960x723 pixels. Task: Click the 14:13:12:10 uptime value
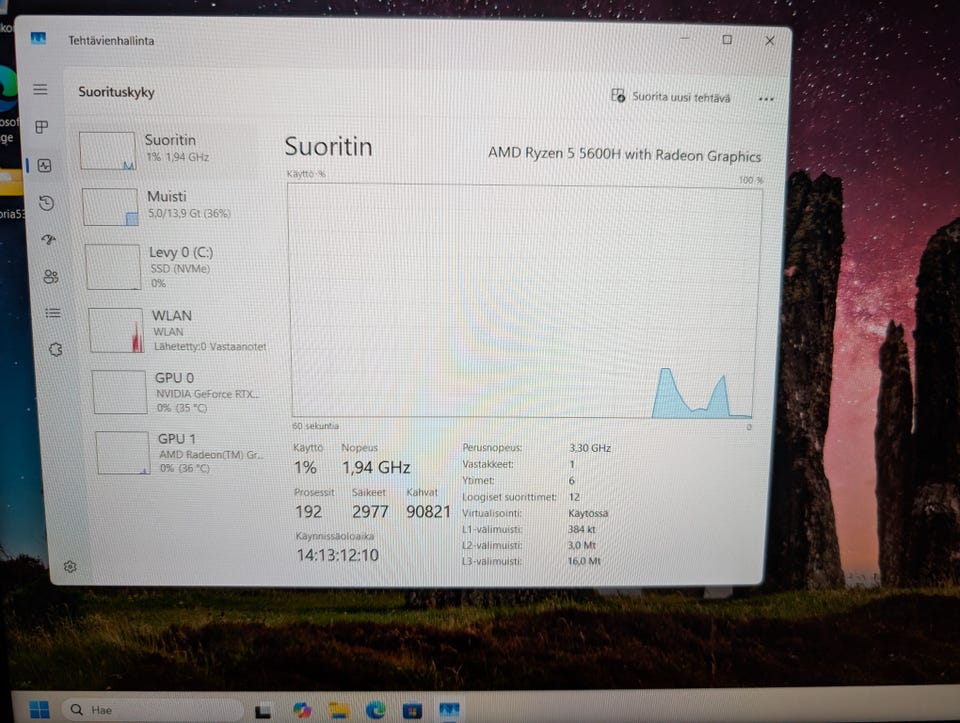[x=338, y=555]
